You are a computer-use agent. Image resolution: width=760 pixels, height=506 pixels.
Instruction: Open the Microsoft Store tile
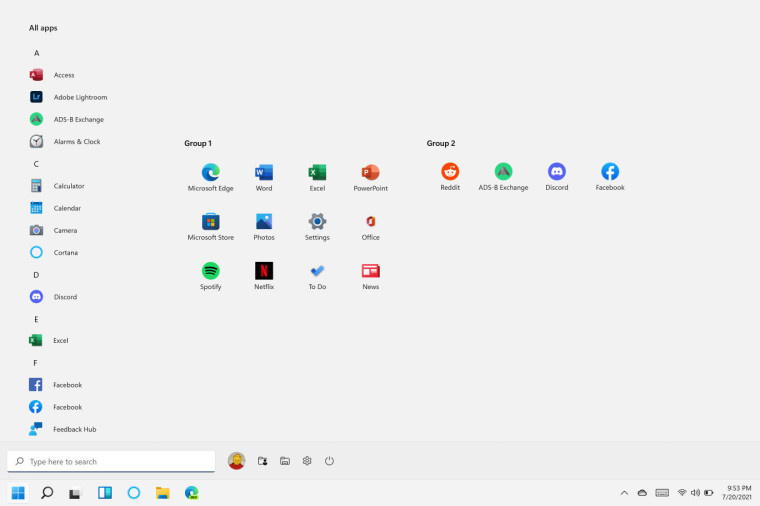[x=211, y=227]
